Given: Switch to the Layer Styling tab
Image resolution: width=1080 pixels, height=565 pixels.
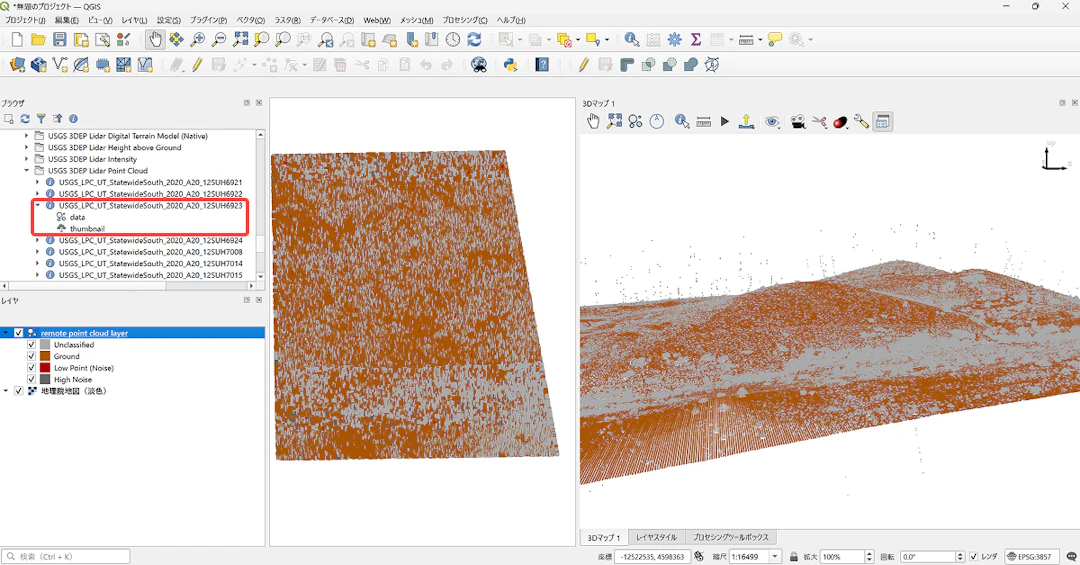Looking at the screenshot, I should point(656,537).
